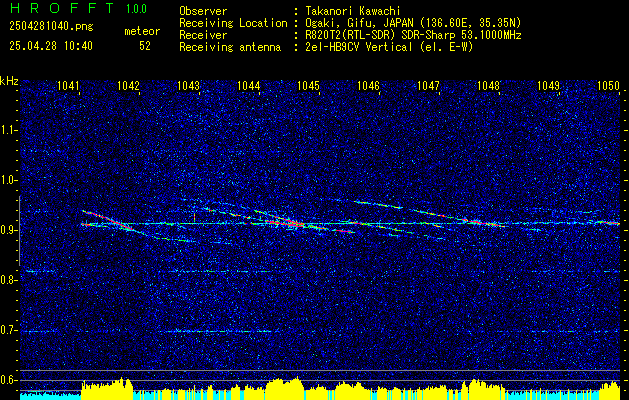Click the date stamp 25.04.28 10:40
The height and width of the screenshot is (400, 629).
pyautogui.click(x=51, y=46)
